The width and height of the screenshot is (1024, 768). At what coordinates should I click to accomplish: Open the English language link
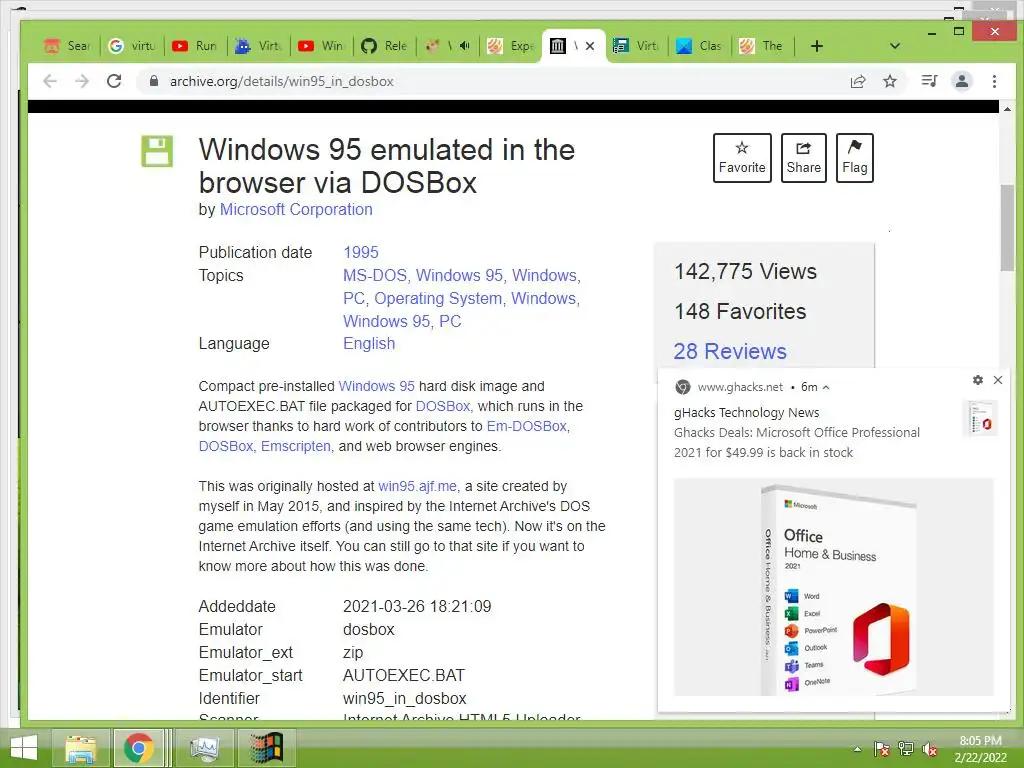point(369,344)
